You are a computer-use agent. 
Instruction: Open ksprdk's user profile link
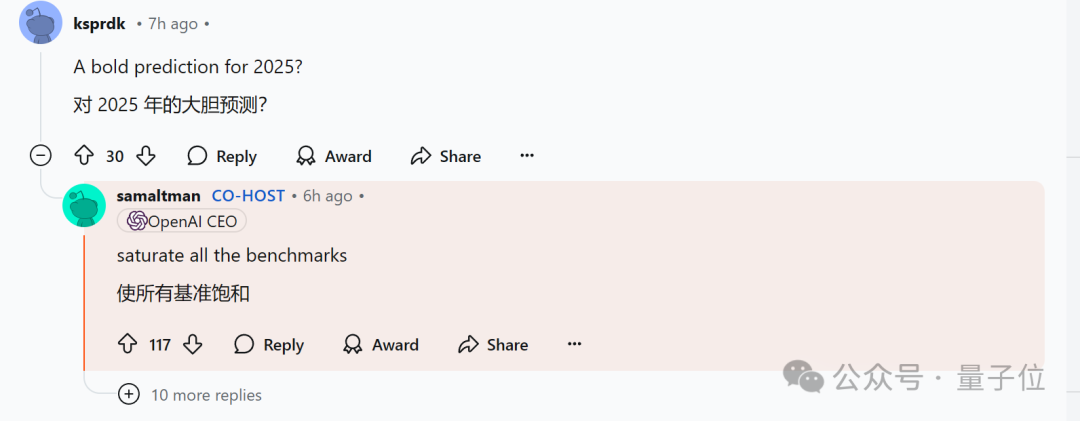click(x=99, y=23)
